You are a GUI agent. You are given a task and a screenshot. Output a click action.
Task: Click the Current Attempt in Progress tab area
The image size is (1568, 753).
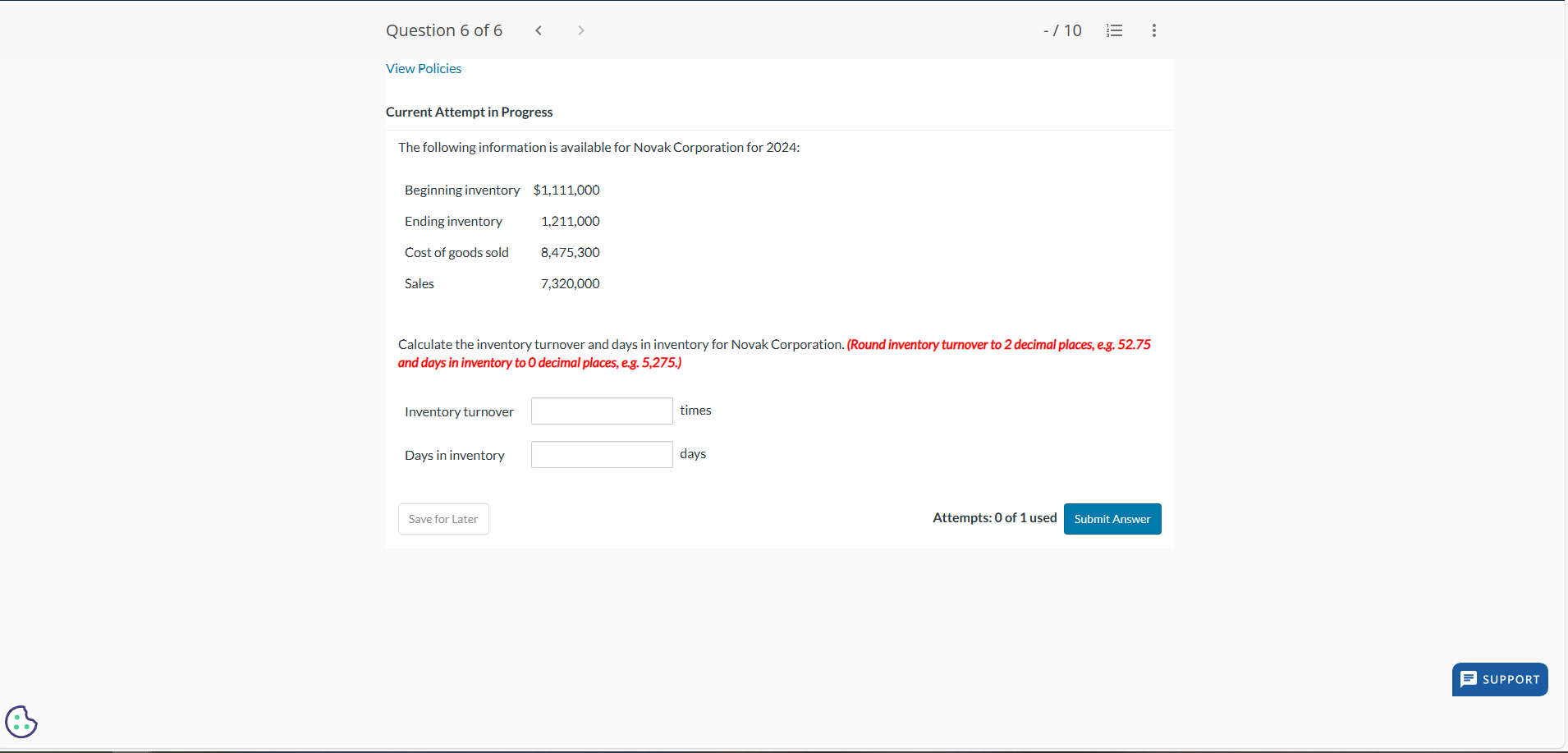[469, 112]
